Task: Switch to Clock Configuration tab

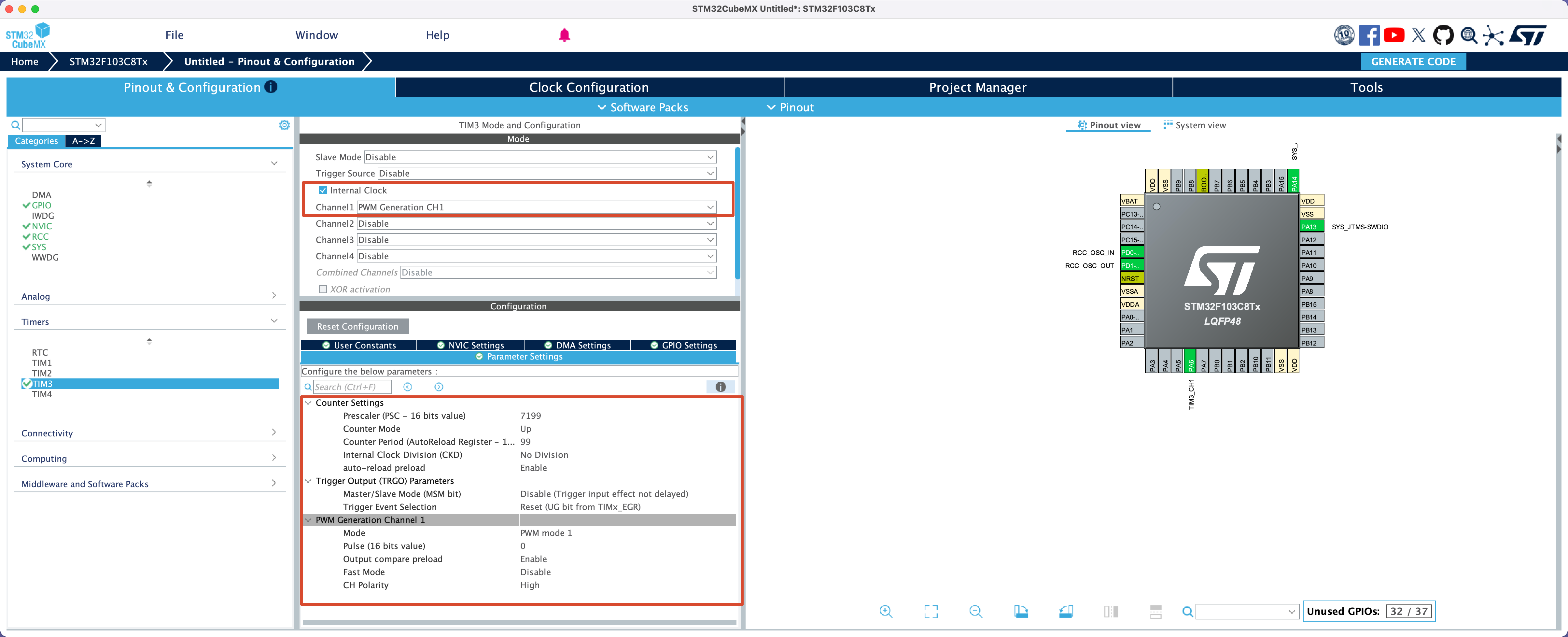Action: coord(589,87)
